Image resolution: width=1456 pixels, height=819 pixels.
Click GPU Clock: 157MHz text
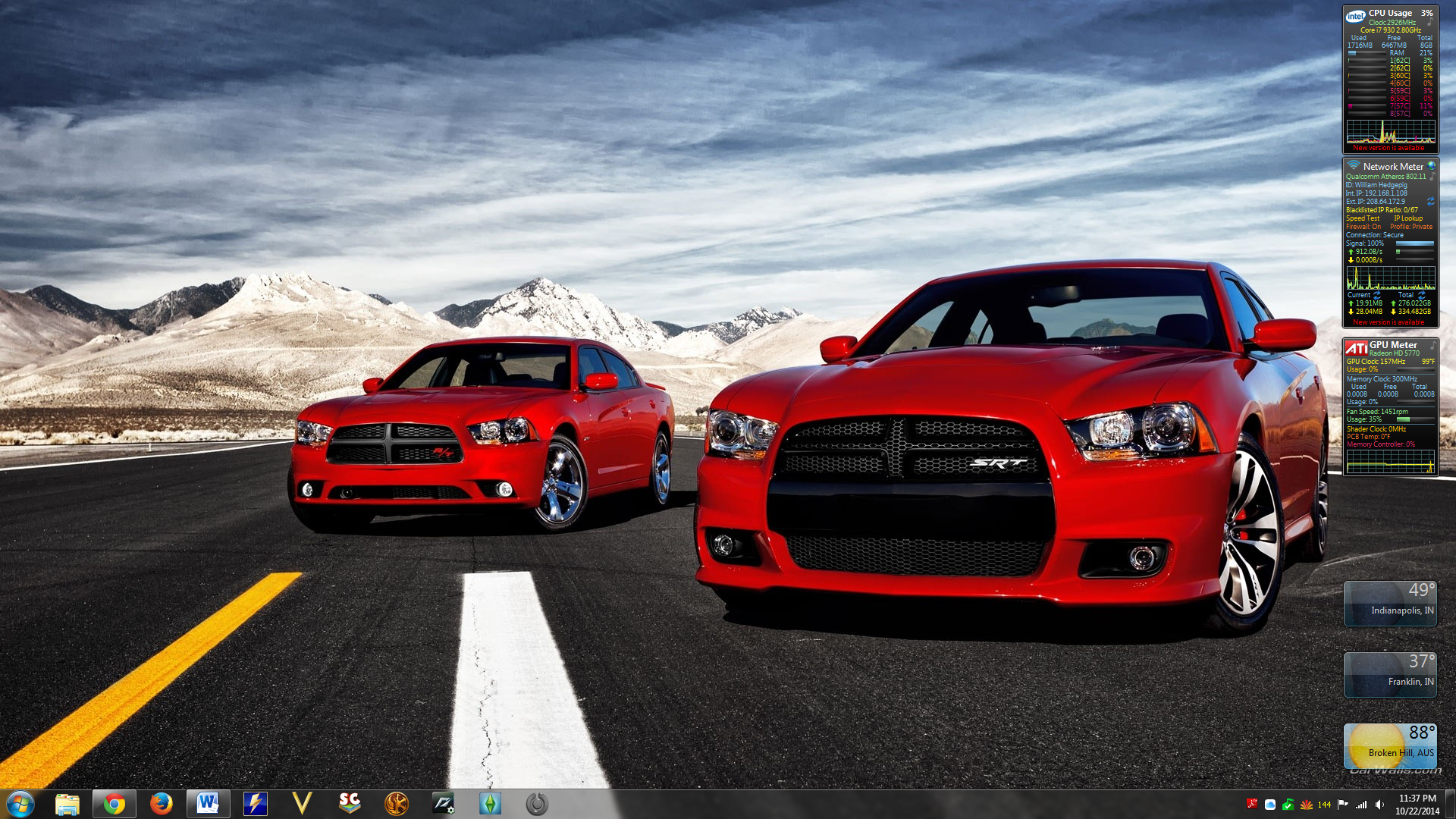(1376, 362)
